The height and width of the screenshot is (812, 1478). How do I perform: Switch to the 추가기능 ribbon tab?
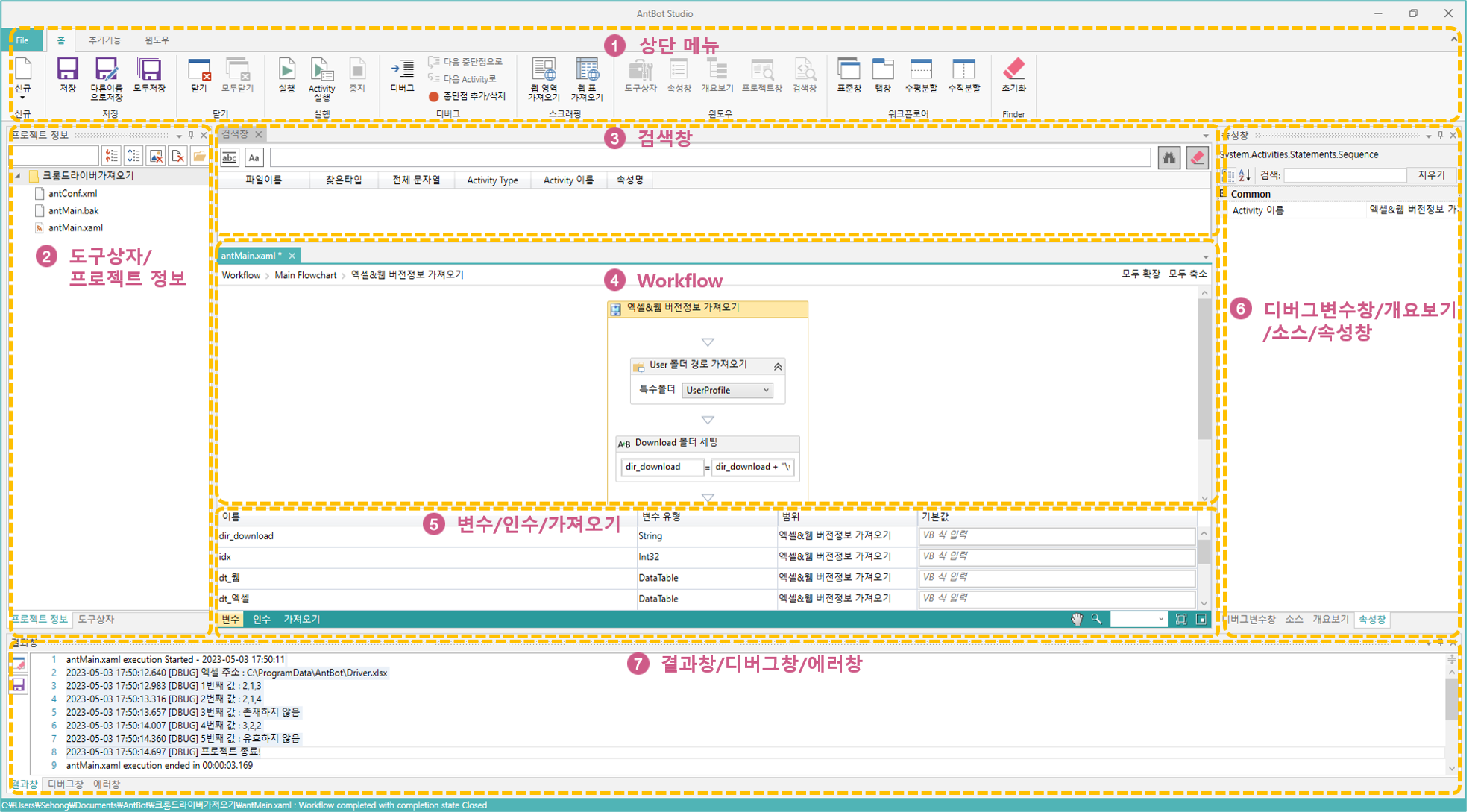pyautogui.click(x=103, y=40)
